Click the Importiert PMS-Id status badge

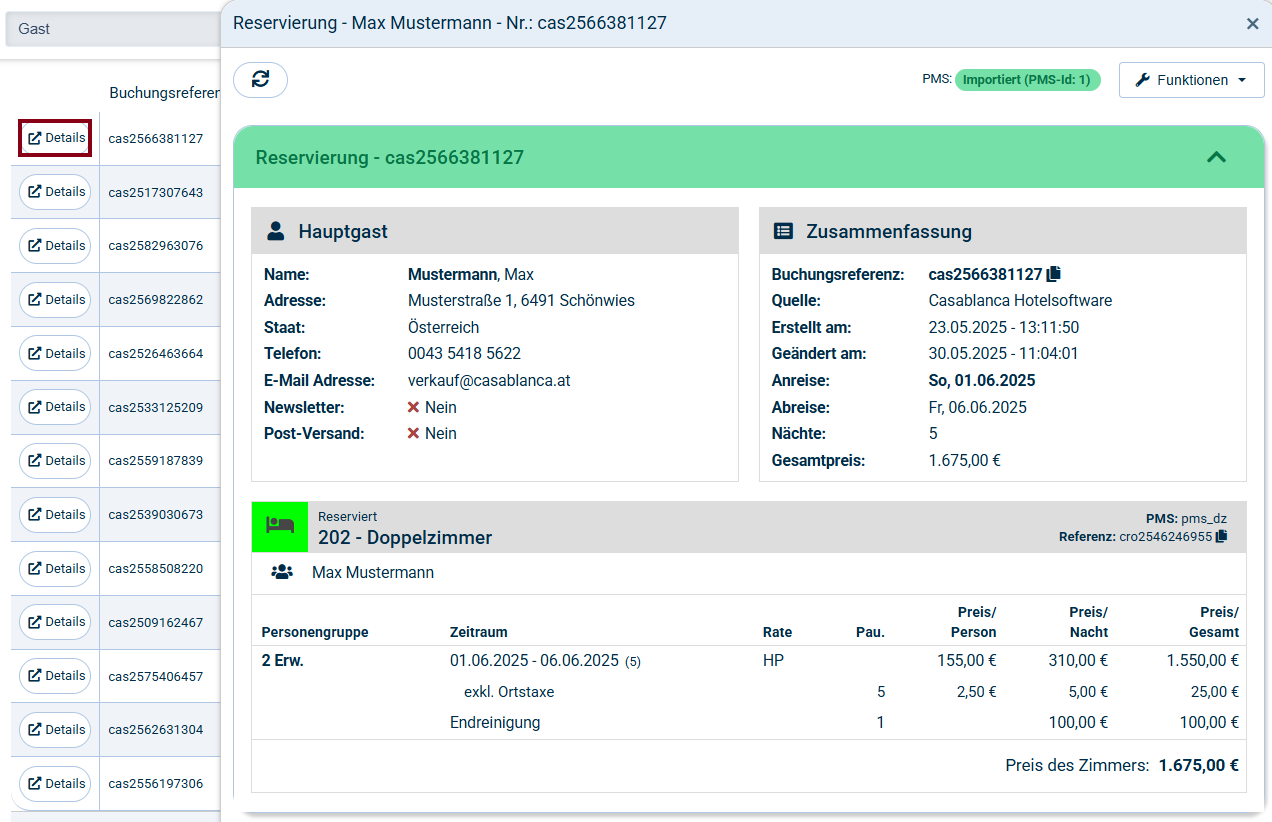tap(1027, 80)
